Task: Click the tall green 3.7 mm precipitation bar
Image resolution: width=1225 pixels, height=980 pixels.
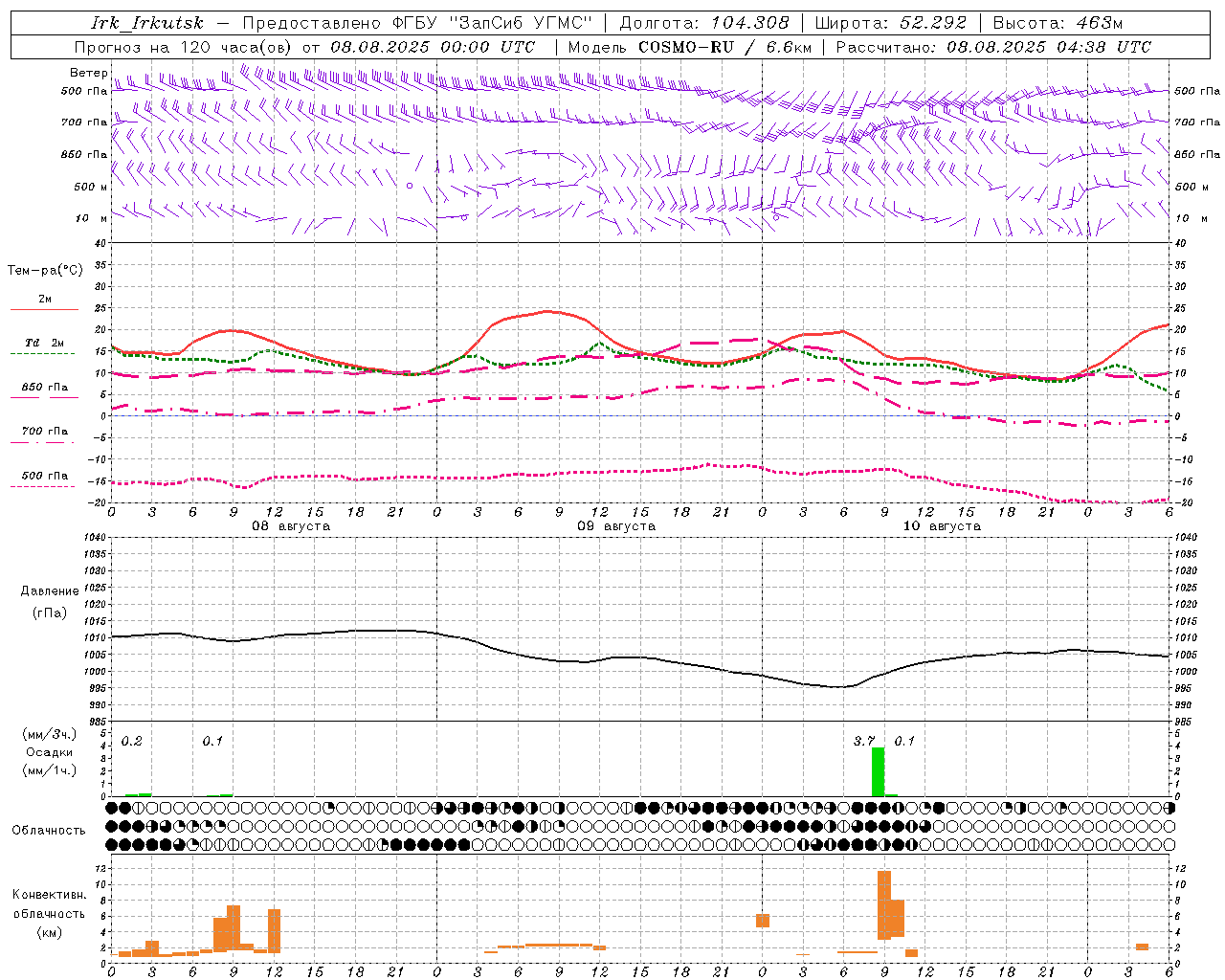Action: pos(878,771)
